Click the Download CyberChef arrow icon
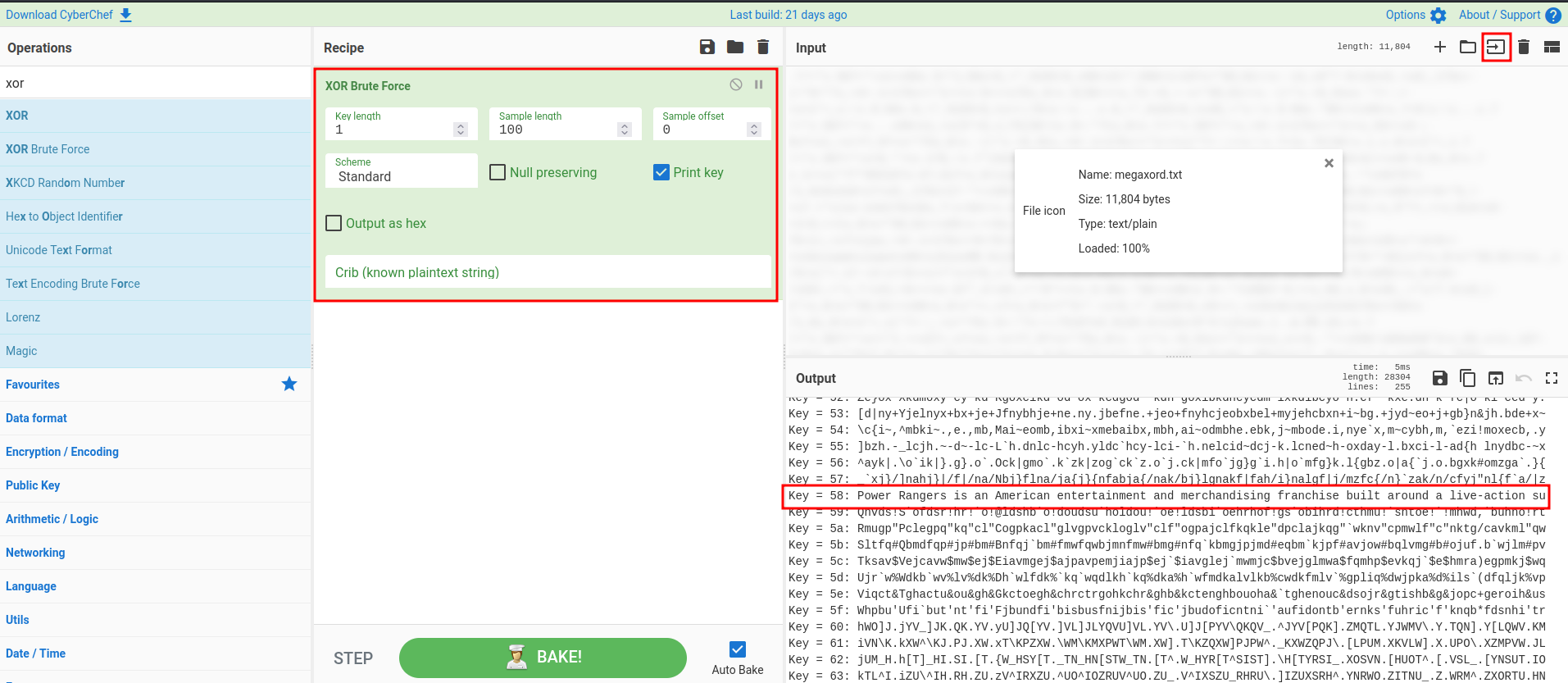The width and height of the screenshot is (1568, 683). click(125, 15)
